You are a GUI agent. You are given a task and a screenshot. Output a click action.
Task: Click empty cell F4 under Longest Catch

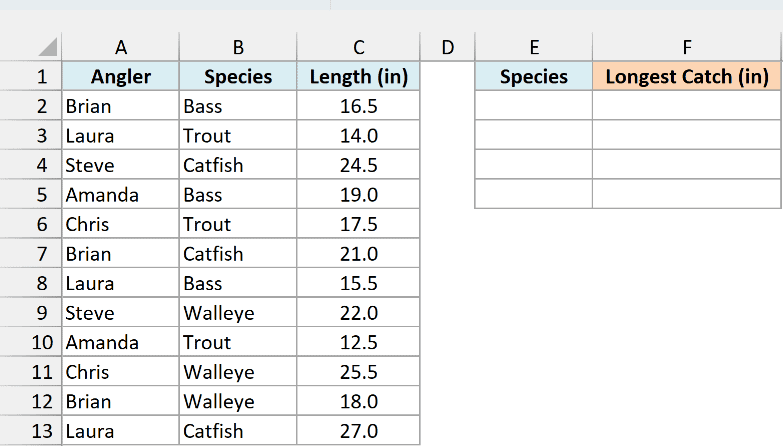coord(687,165)
